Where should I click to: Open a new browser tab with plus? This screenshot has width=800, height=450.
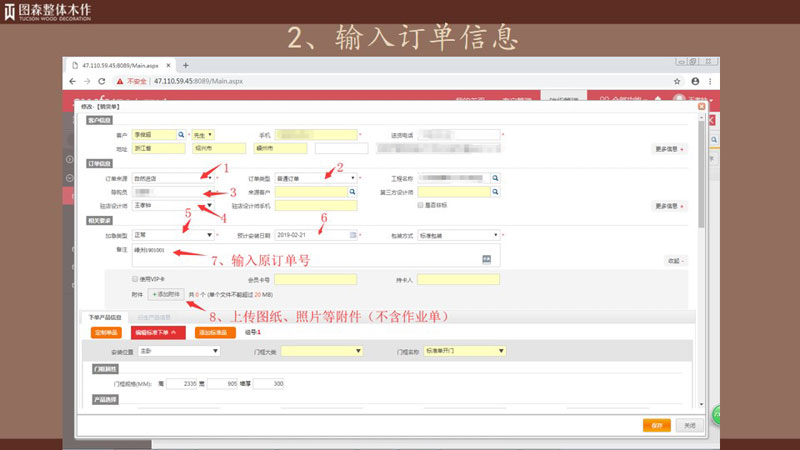pos(186,64)
